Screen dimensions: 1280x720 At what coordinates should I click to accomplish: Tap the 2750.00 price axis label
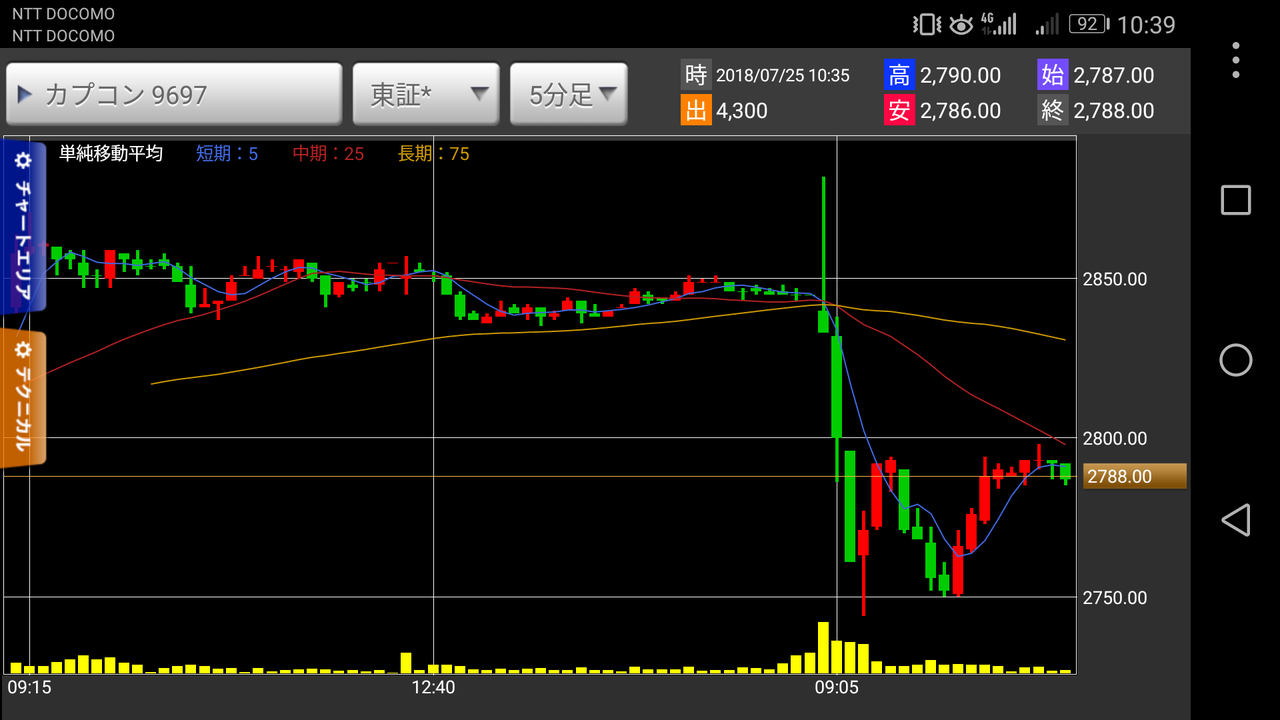coord(1115,598)
